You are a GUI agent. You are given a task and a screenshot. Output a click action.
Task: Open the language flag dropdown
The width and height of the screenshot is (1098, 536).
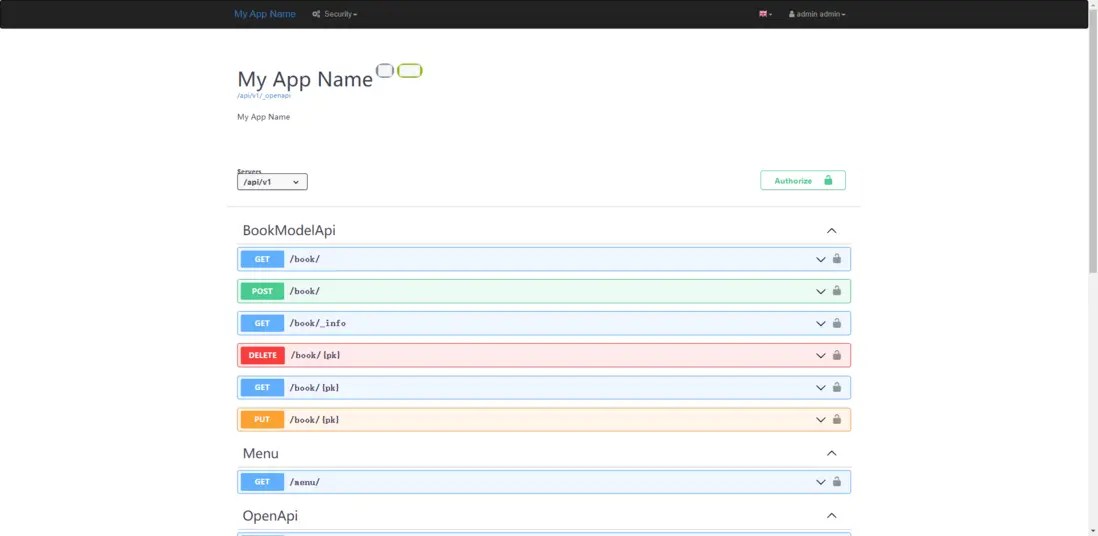coord(765,14)
